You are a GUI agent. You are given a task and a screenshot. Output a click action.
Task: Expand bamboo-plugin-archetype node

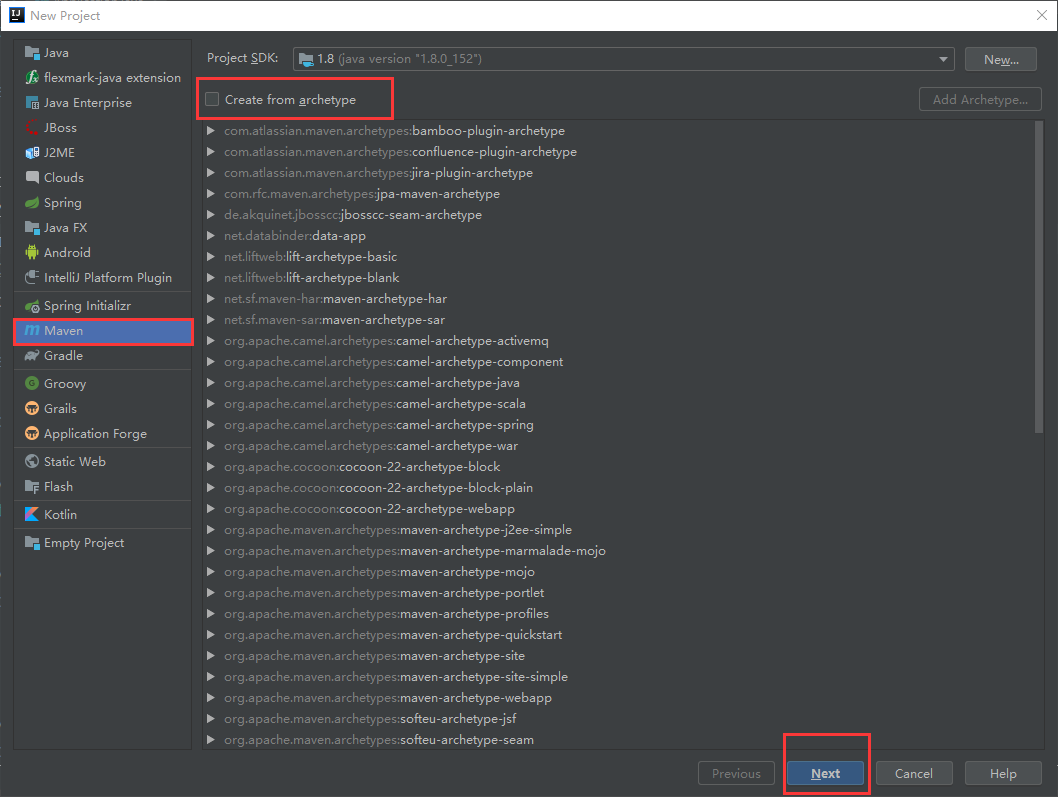click(x=211, y=131)
